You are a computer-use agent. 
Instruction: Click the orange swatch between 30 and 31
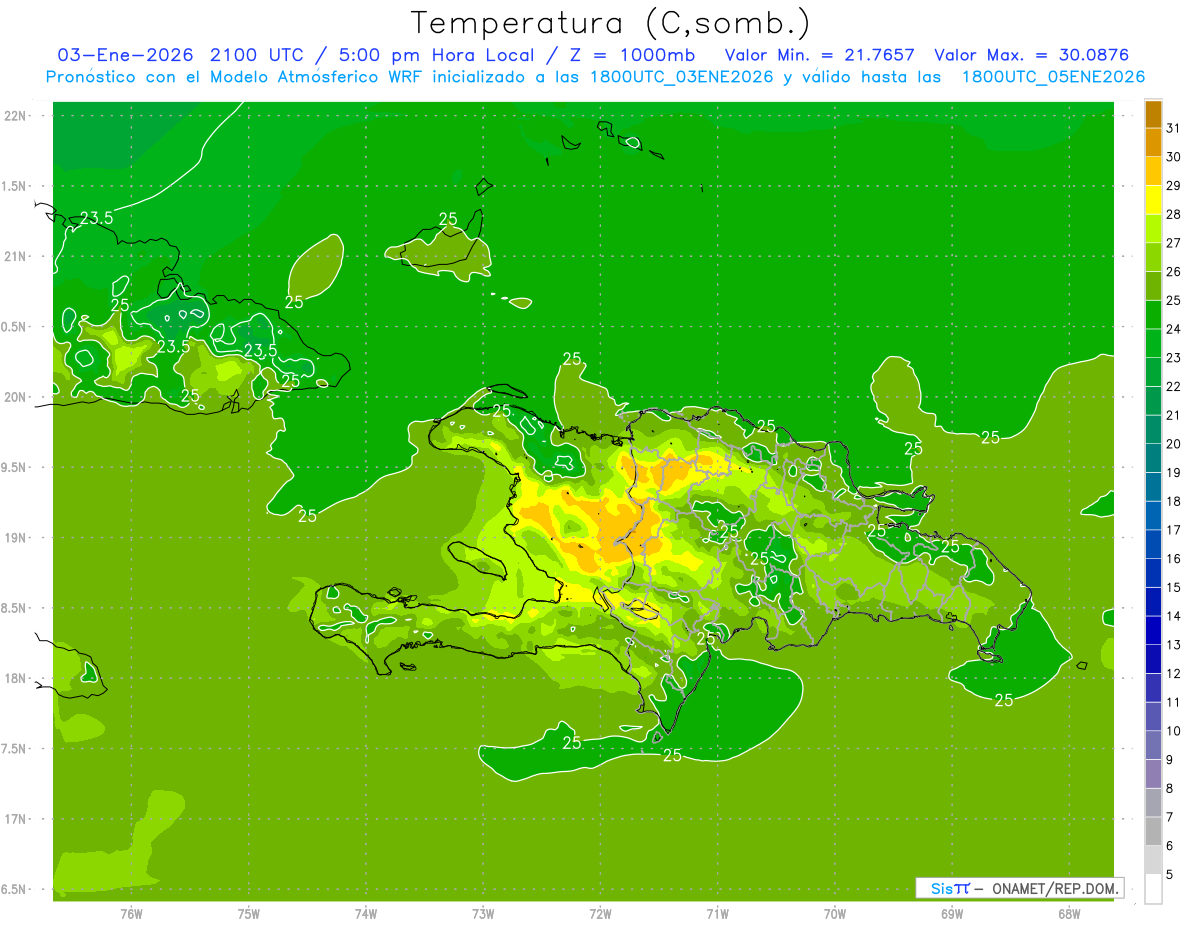[1153, 143]
